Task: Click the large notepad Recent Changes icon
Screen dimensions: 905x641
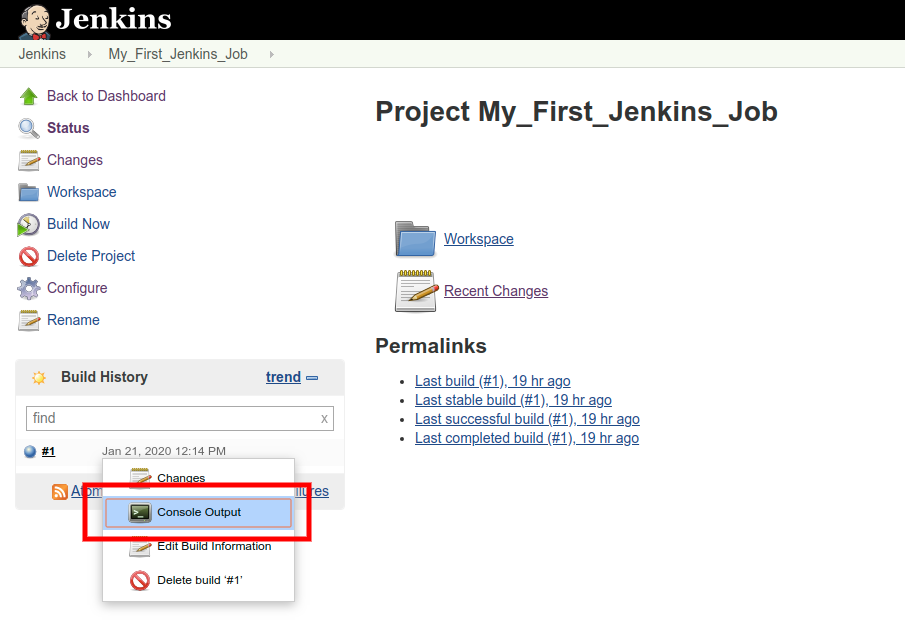Action: tap(416, 291)
